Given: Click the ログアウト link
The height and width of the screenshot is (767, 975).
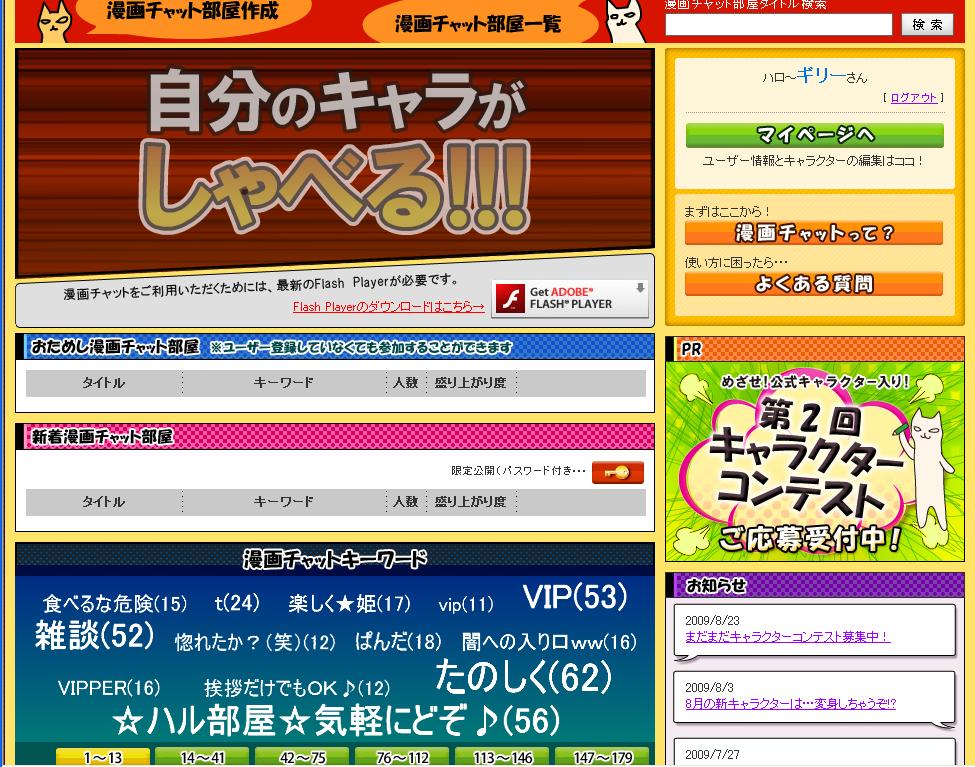Looking at the screenshot, I should tap(913, 98).
